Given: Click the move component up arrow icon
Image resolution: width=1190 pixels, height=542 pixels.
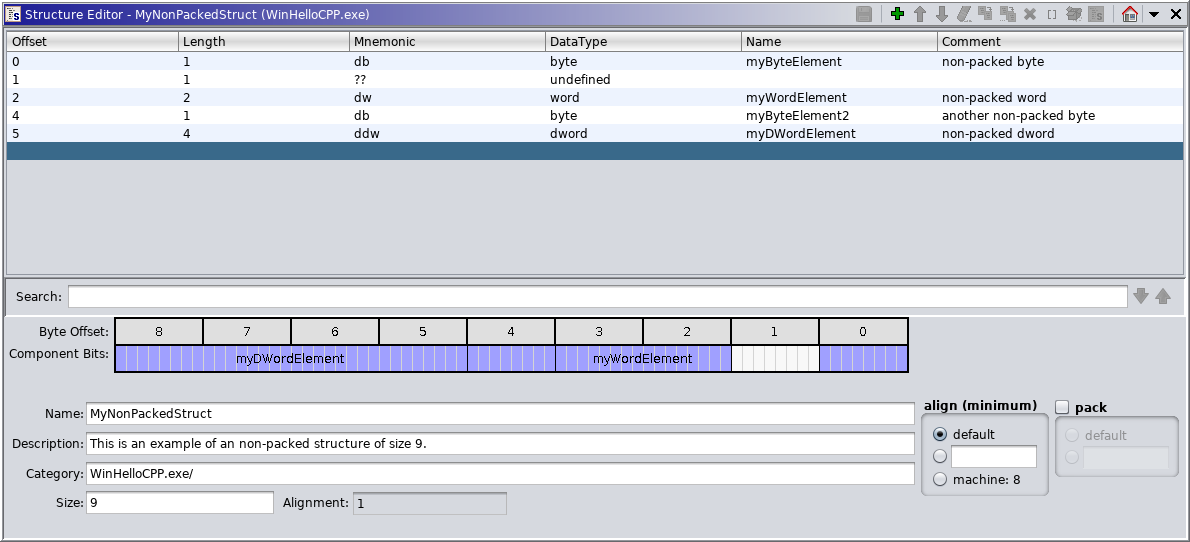Looking at the screenshot, I should click(x=920, y=14).
